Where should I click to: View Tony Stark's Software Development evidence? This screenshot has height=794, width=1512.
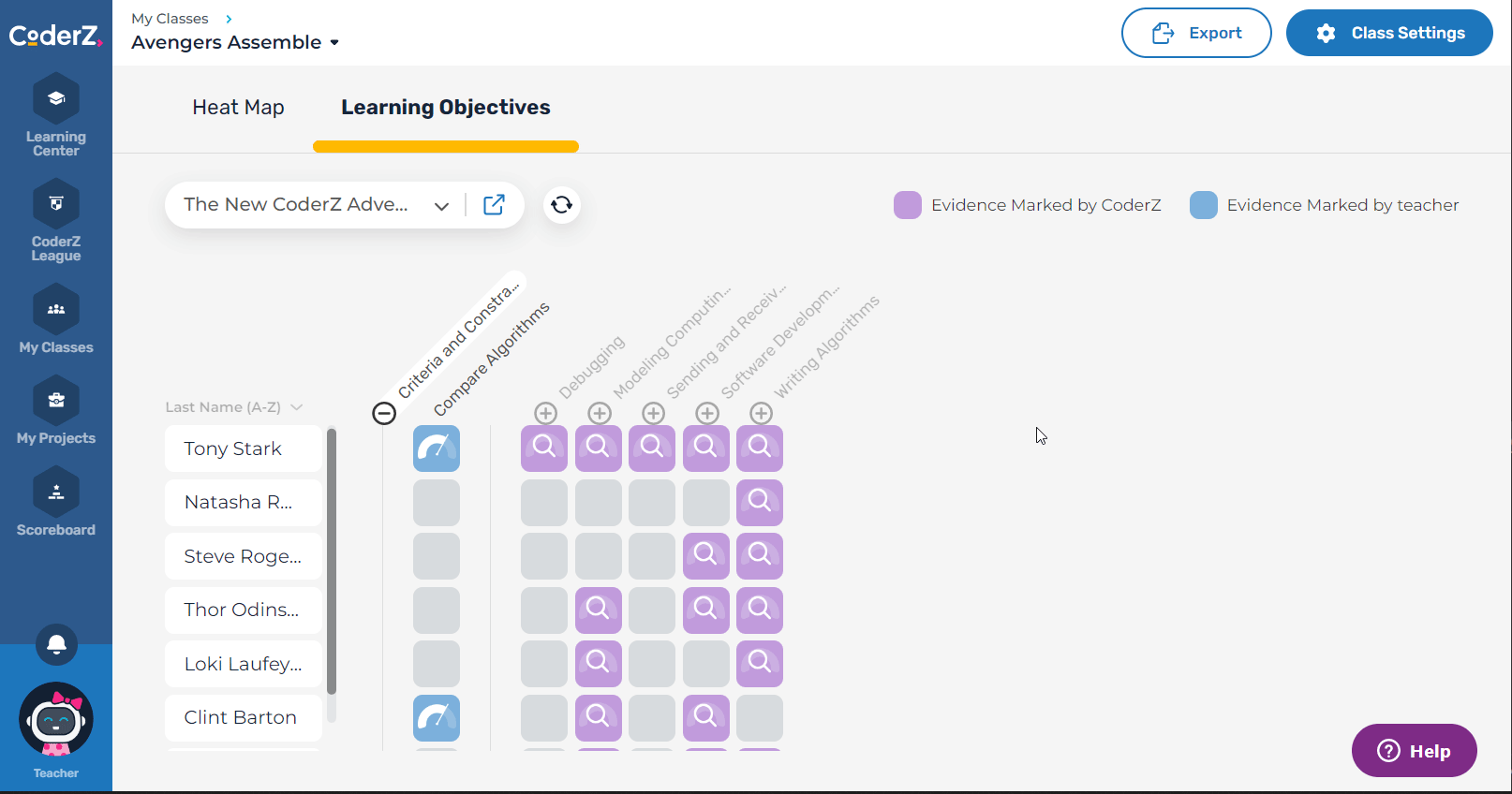click(706, 448)
